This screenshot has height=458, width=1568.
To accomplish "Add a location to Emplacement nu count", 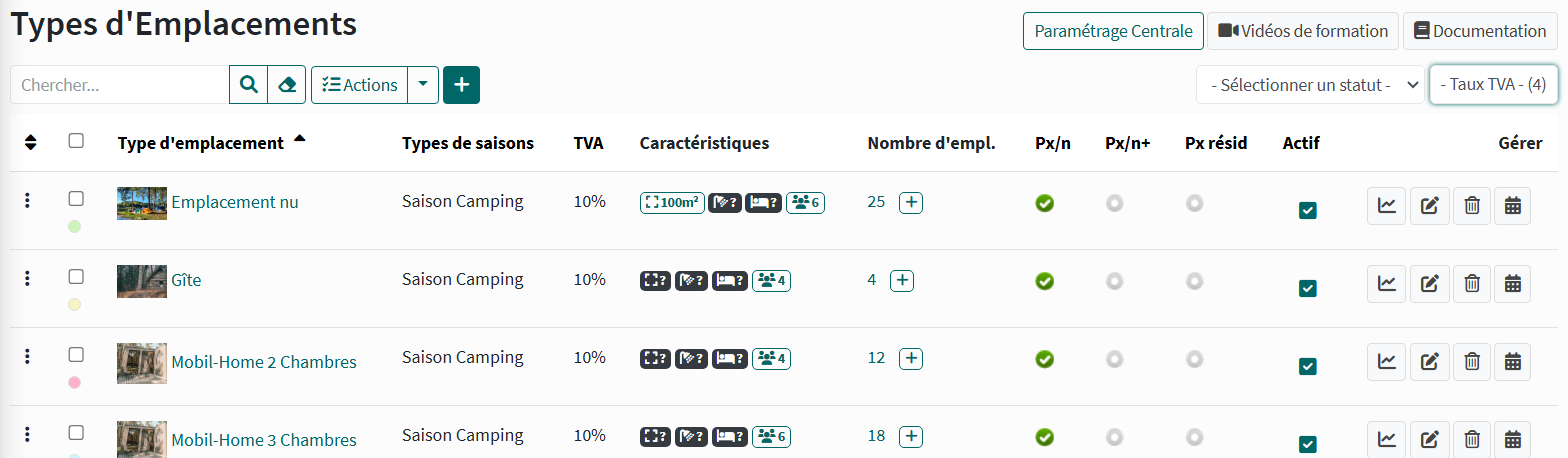I will [911, 202].
